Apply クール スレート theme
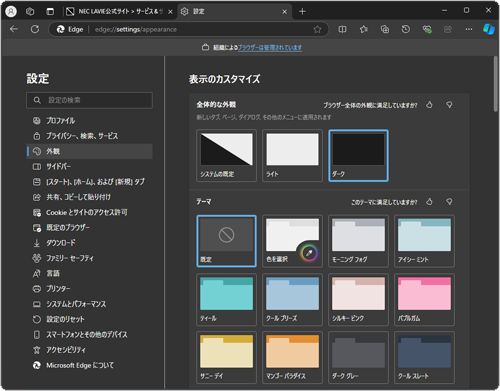This screenshot has height=391, width=500. 424,357
